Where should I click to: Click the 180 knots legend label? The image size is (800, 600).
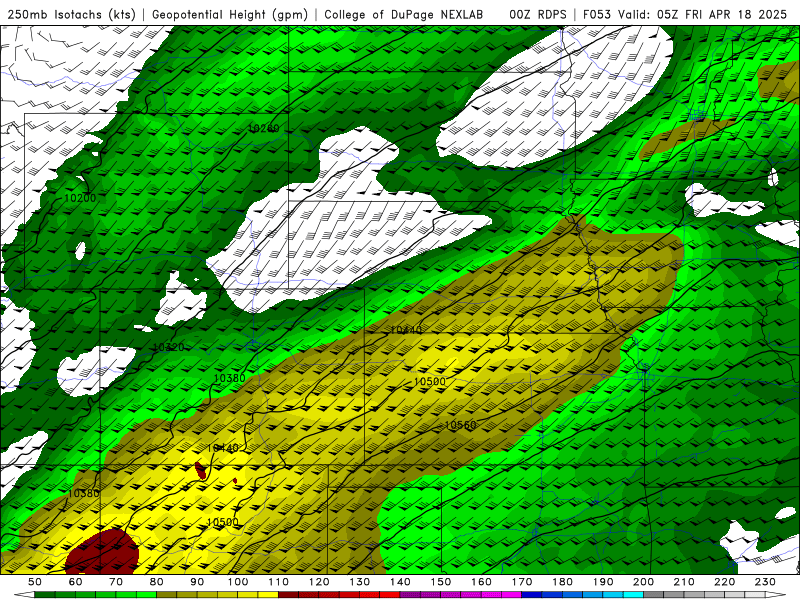tap(562, 582)
